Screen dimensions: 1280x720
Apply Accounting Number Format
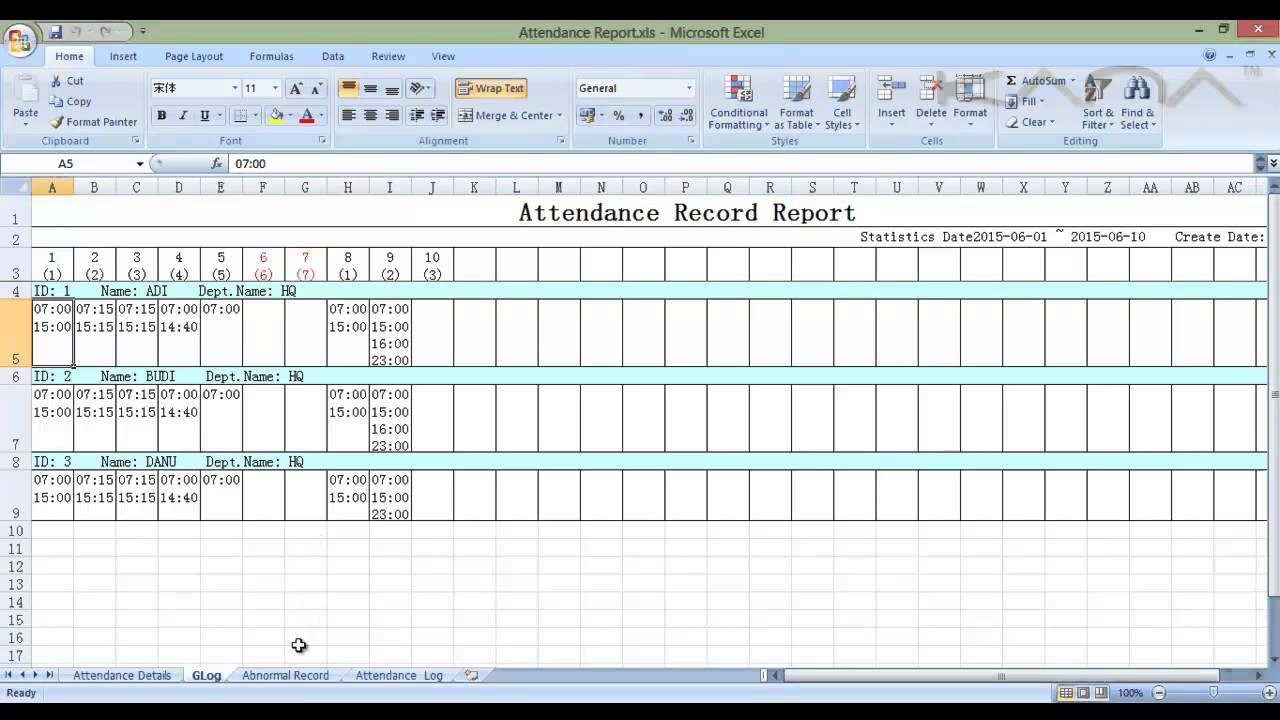(587, 115)
